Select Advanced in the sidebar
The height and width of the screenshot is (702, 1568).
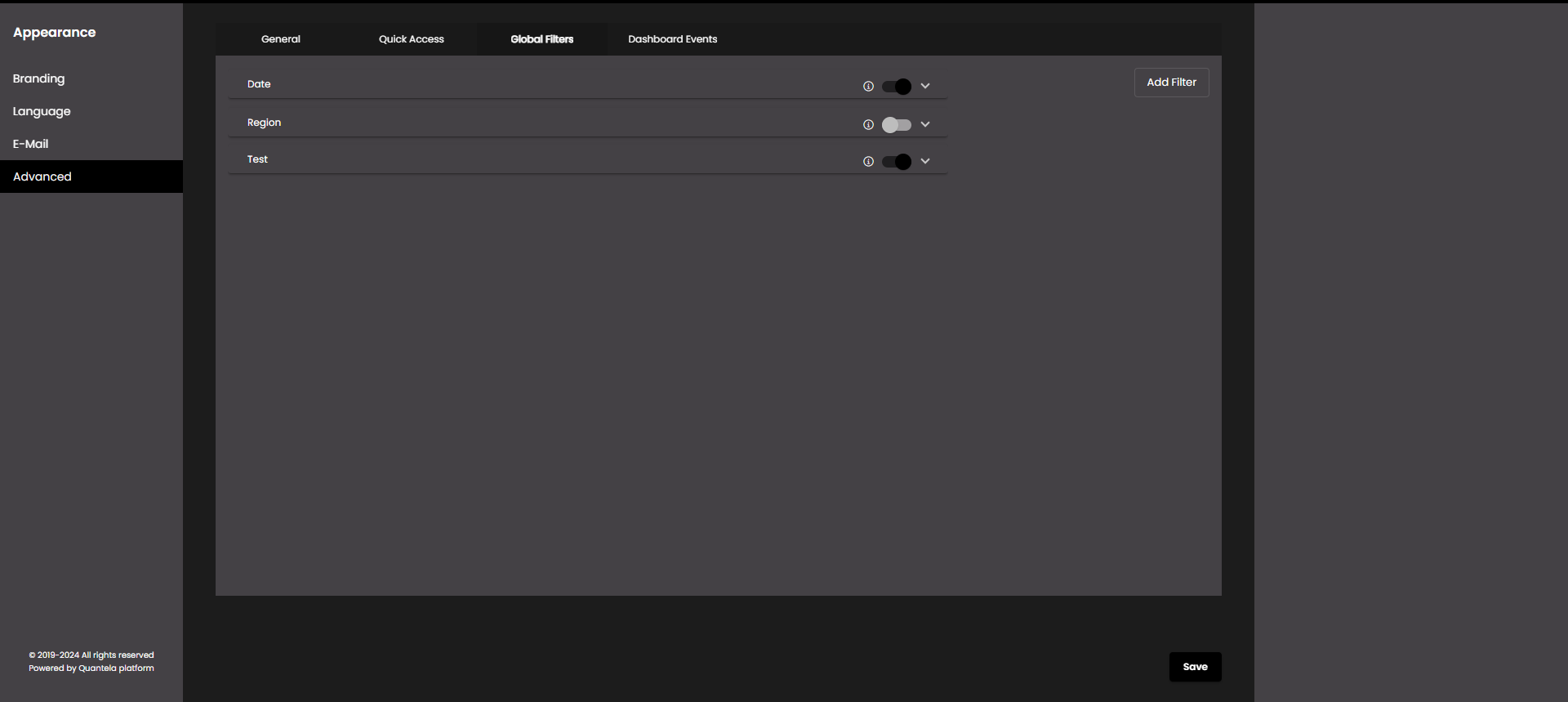click(x=91, y=177)
